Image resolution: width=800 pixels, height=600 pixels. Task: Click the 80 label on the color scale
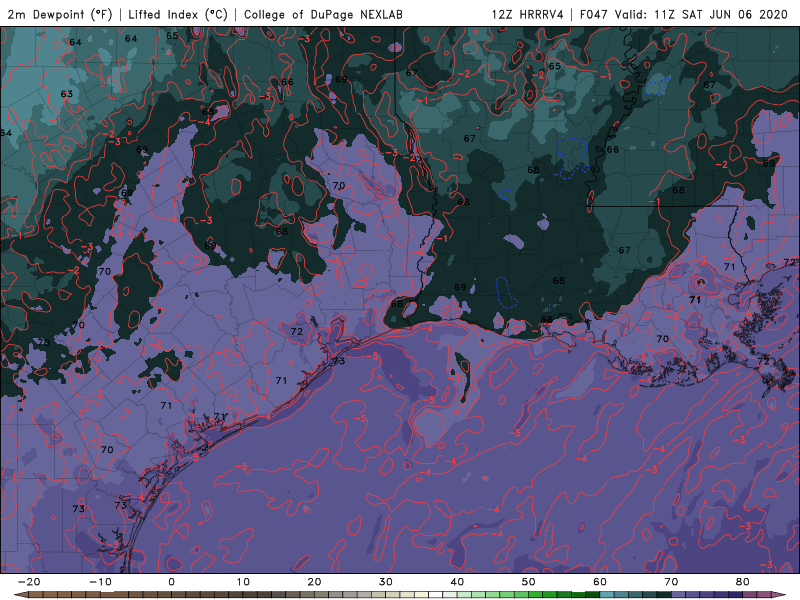click(x=743, y=582)
